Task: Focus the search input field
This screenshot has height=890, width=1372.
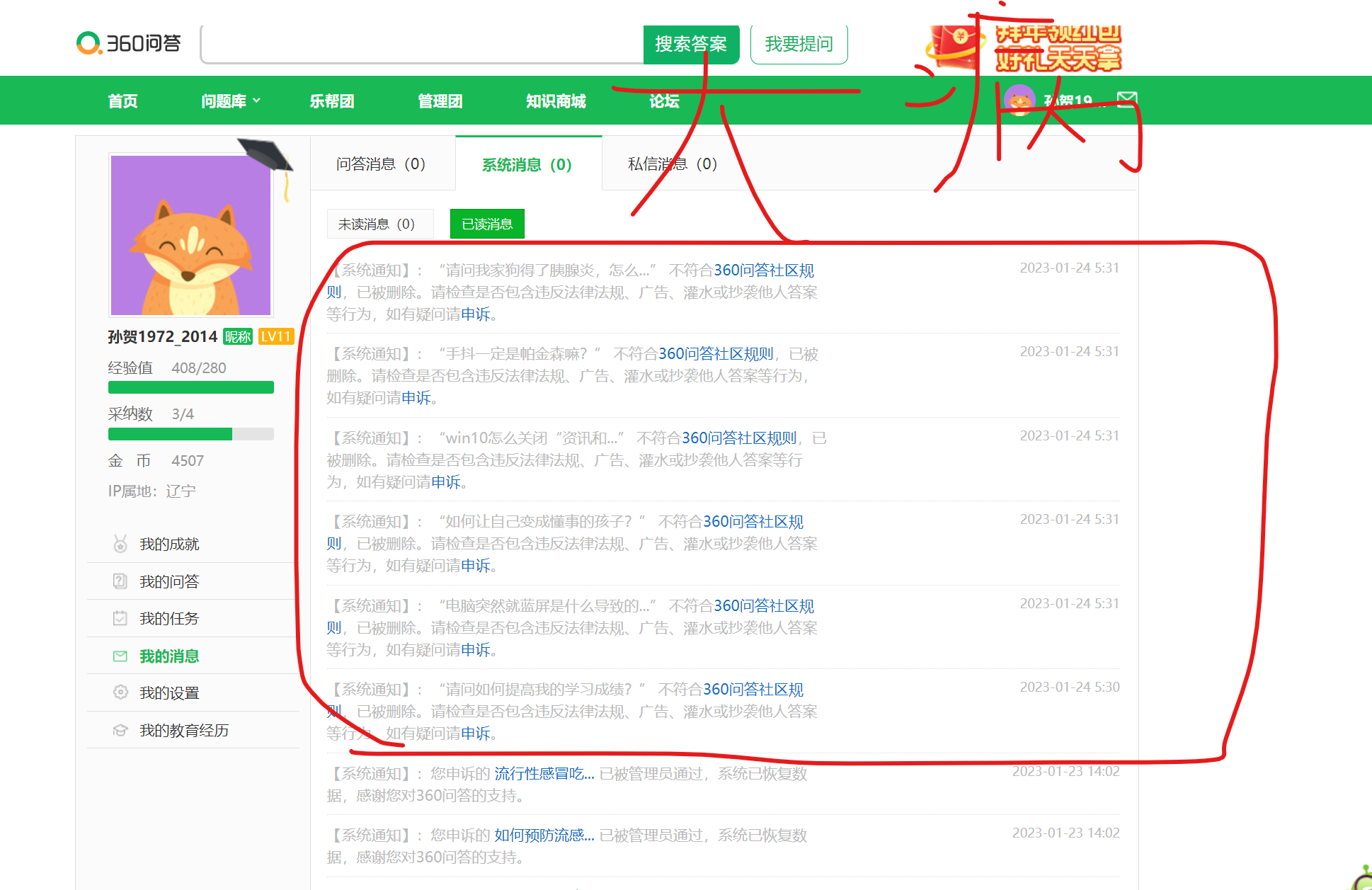Action: pos(423,44)
